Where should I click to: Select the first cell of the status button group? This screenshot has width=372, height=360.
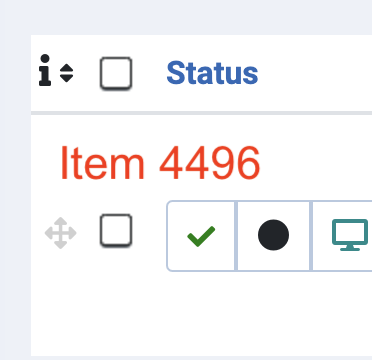201,236
